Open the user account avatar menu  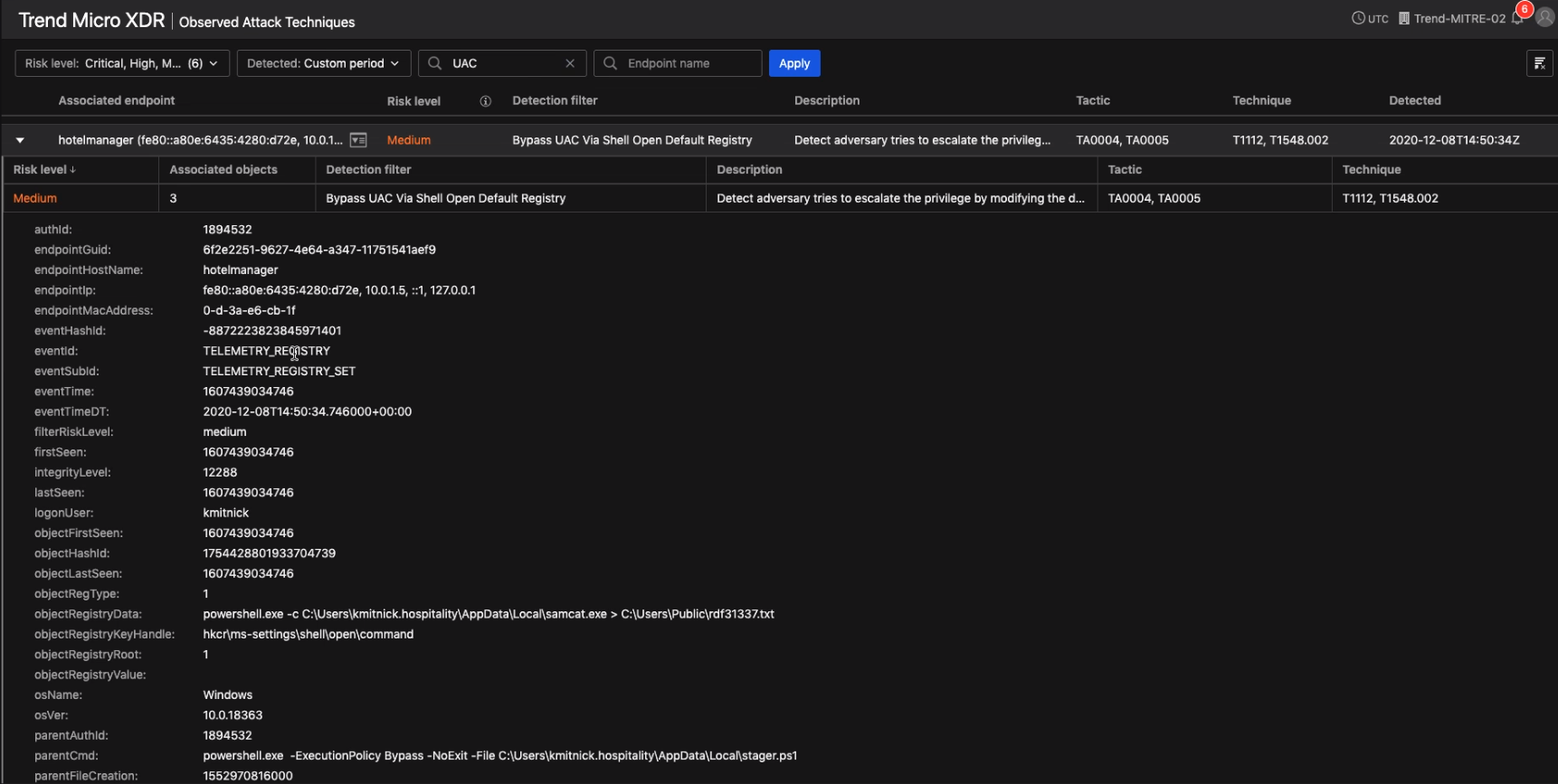click(1544, 17)
